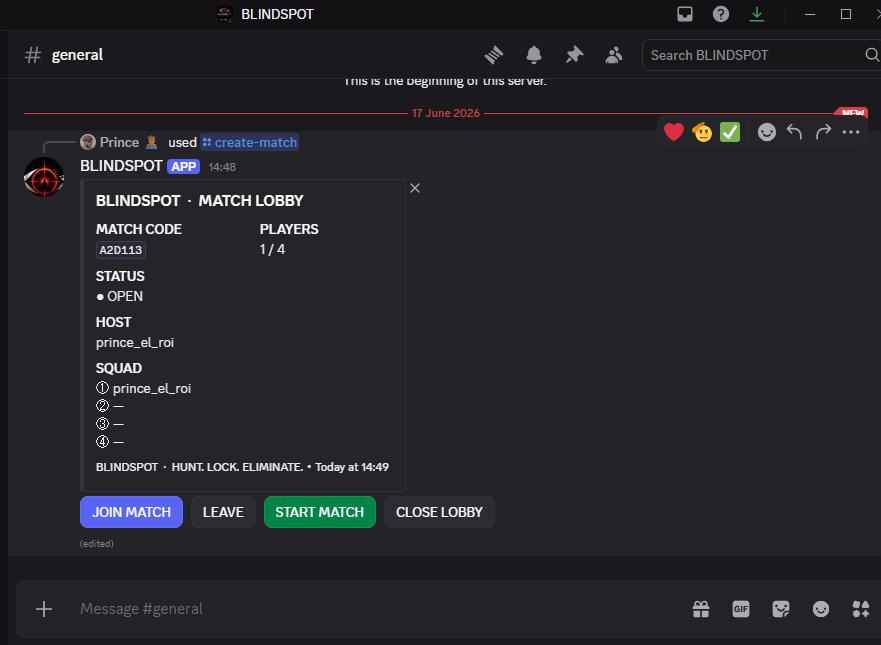The width and height of the screenshot is (881, 645).
Task: Click the Search BLINDSPOT field
Action: click(761, 55)
